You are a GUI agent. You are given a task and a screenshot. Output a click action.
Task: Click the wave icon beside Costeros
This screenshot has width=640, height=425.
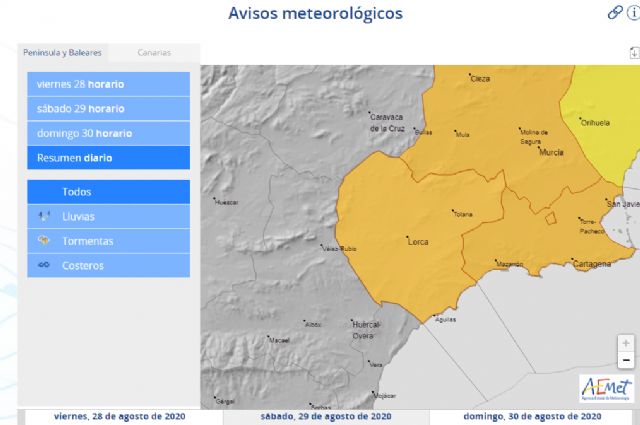[43, 266]
